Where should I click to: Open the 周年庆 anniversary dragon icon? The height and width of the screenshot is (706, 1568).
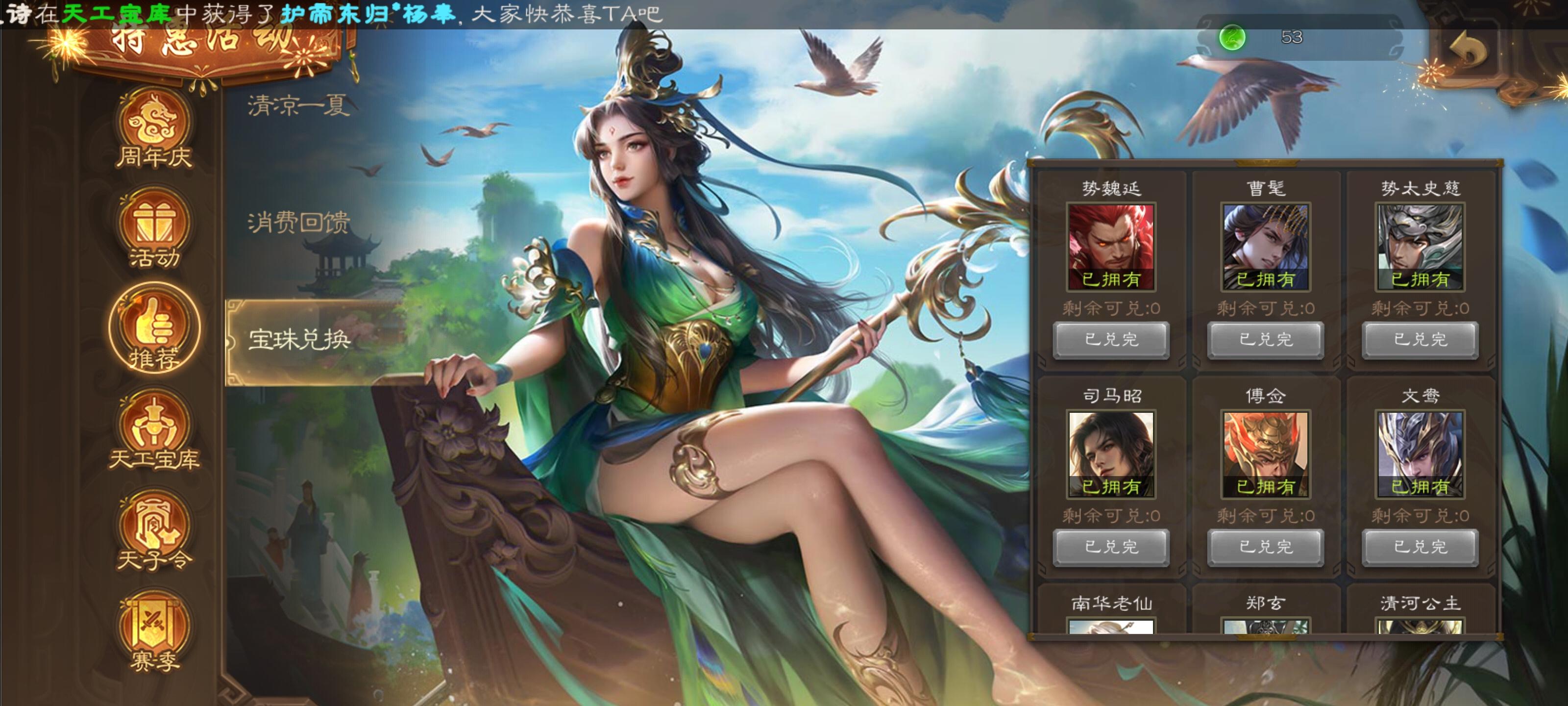coord(154,129)
